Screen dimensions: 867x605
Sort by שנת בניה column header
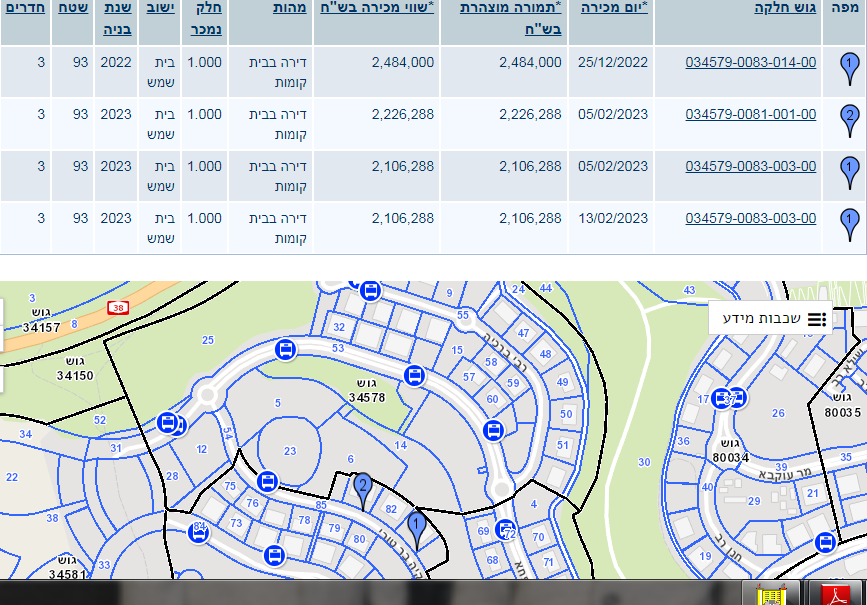pos(117,18)
